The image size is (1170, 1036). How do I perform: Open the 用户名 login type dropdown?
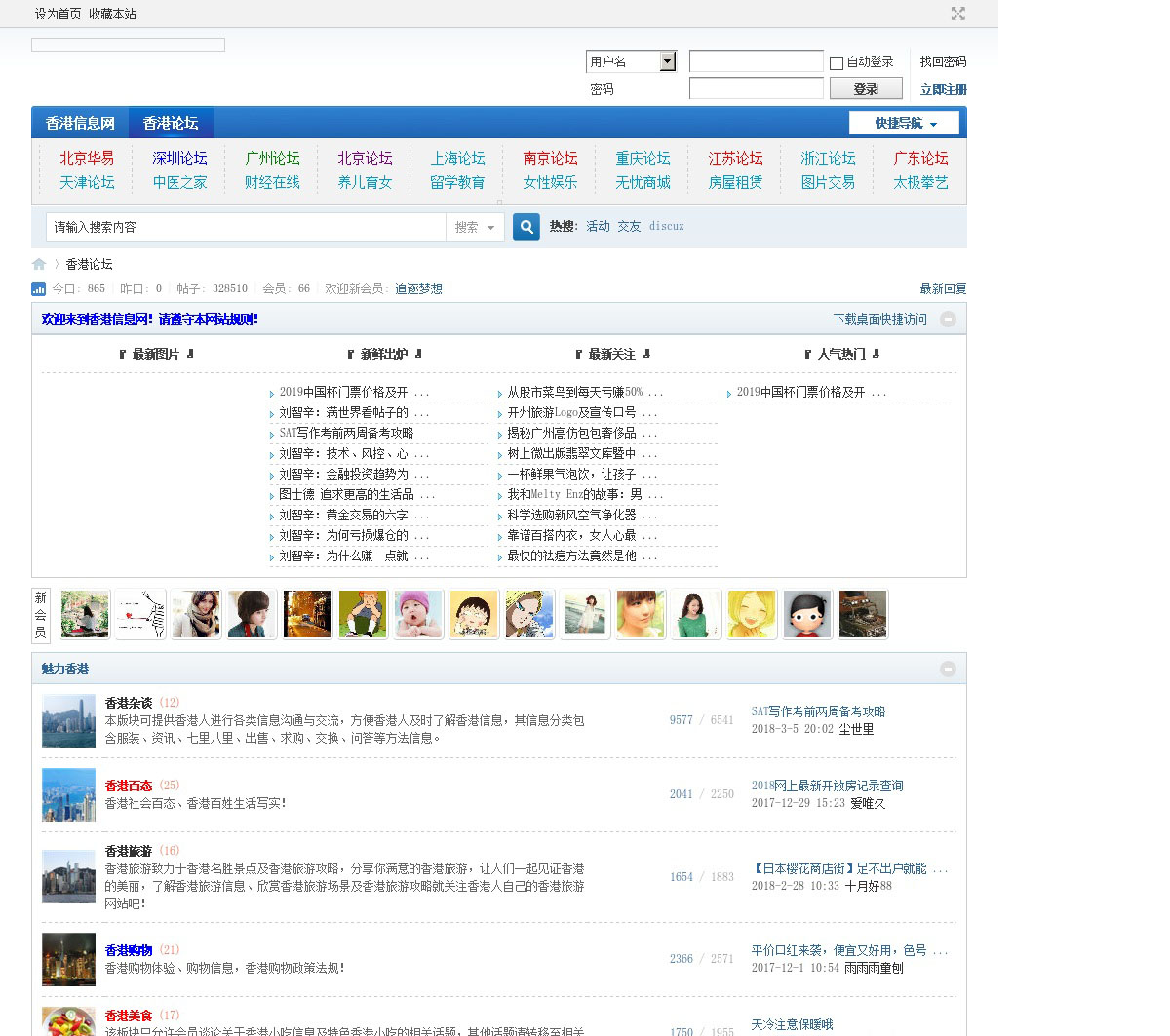click(667, 61)
